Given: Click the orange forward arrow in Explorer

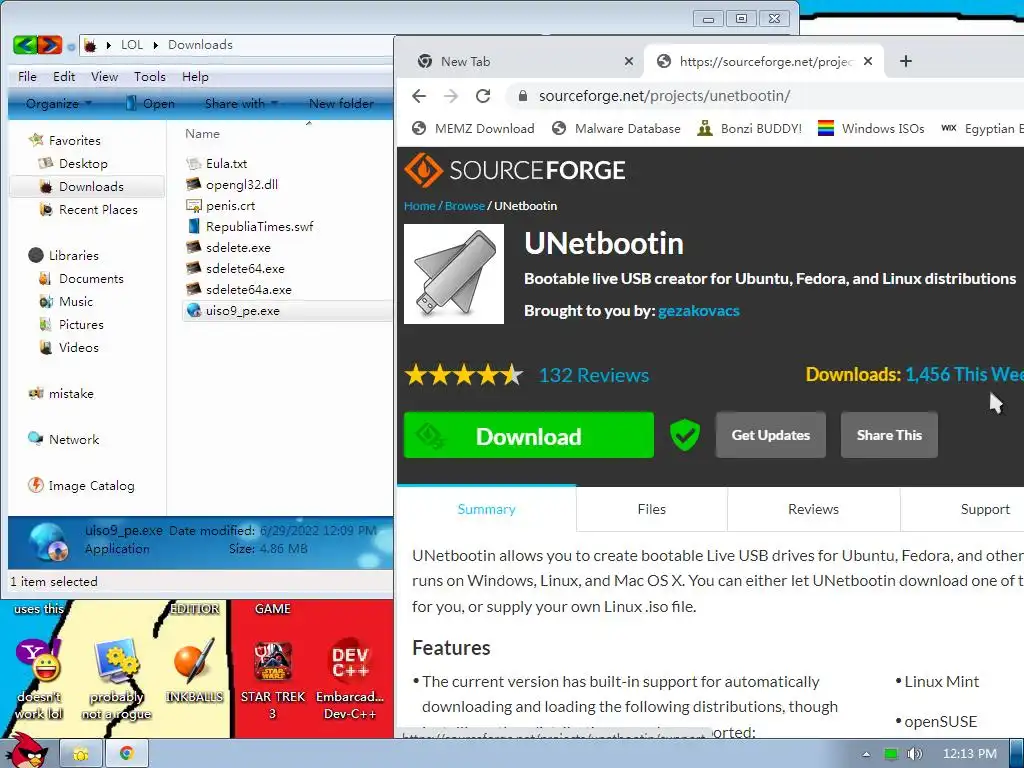Looking at the screenshot, I should (50, 44).
